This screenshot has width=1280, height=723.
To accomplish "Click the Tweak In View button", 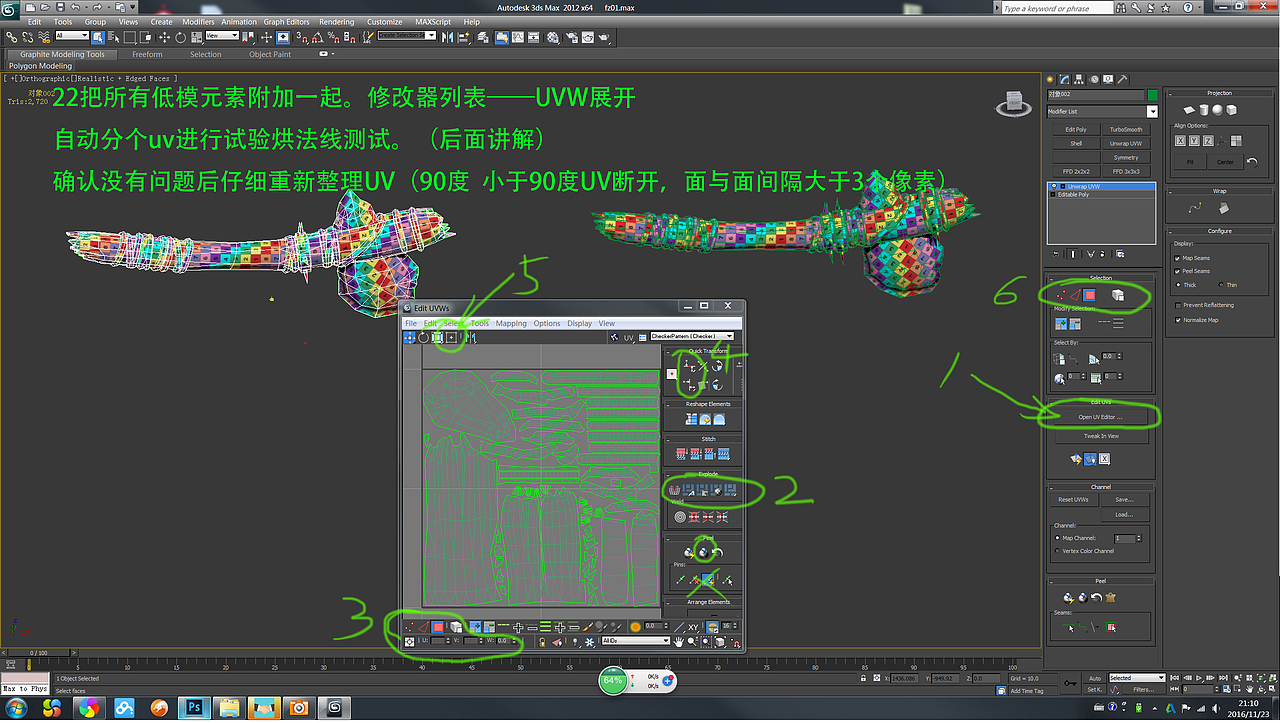I will pos(1100,436).
